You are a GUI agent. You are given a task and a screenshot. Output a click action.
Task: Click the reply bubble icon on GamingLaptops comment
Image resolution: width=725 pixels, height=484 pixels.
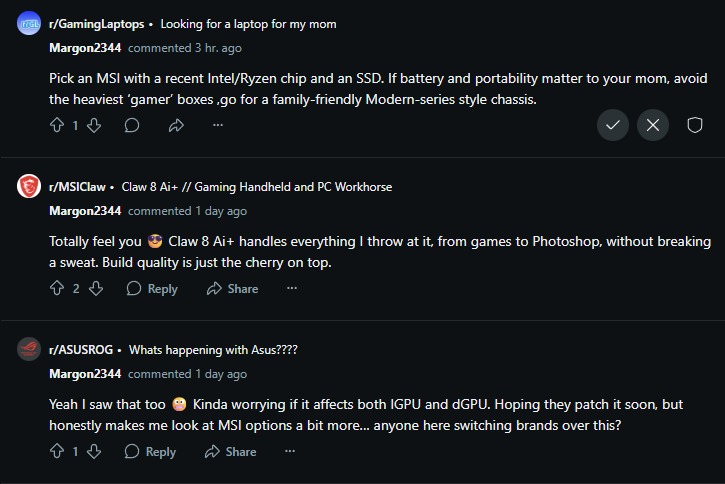pos(132,125)
